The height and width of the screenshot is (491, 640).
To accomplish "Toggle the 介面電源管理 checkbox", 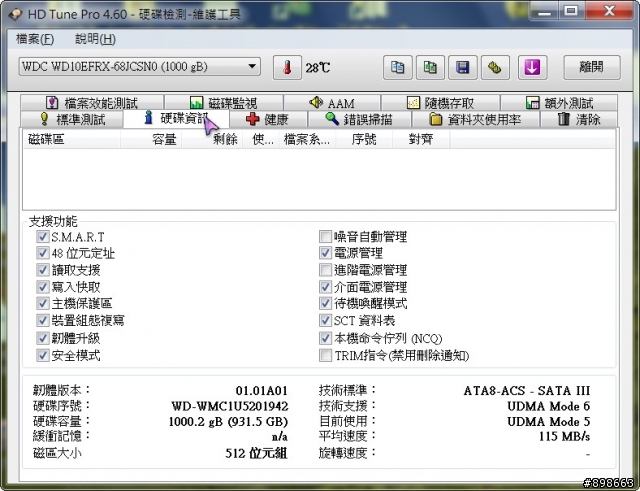I will click(325, 287).
